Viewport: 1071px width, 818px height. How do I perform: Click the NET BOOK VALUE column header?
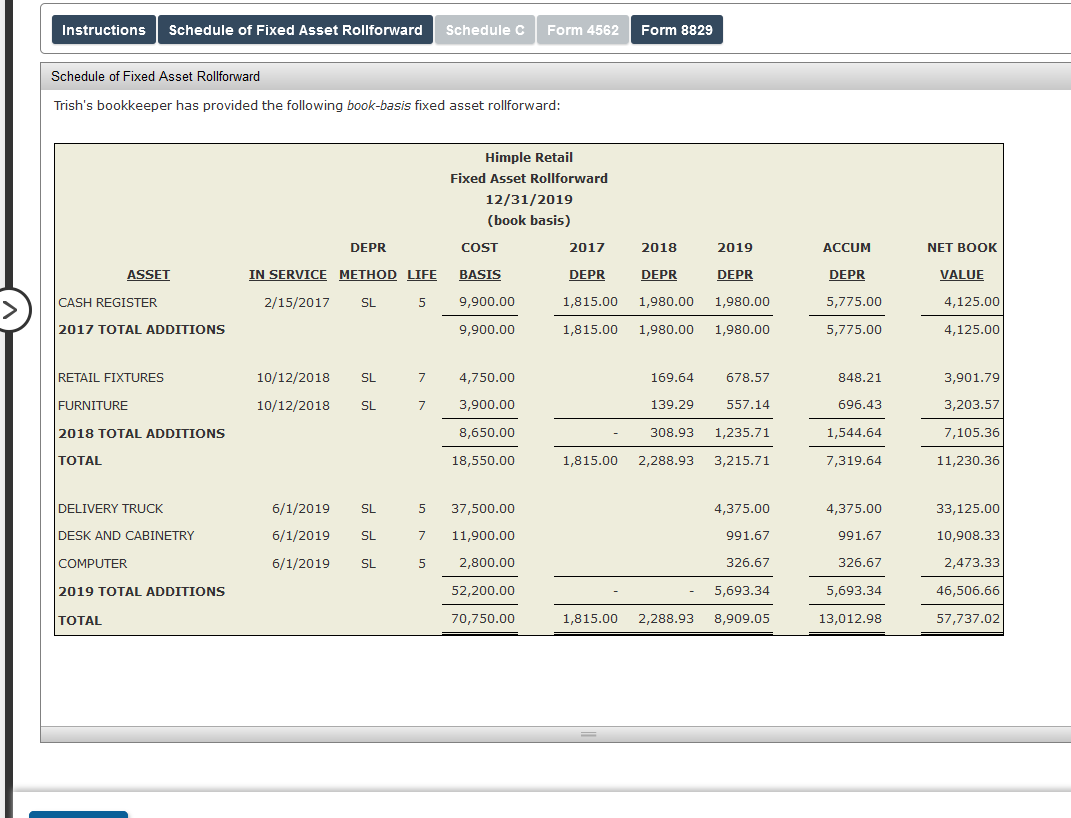(962, 261)
